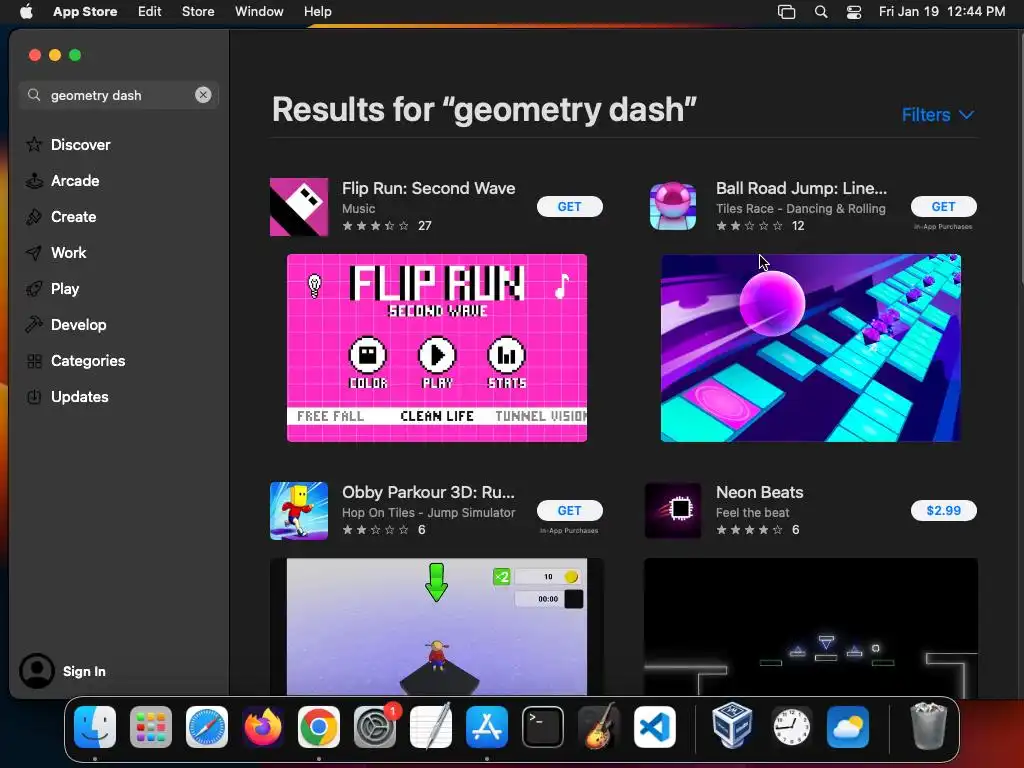Screen dimensions: 1024x768
Task: Click the date and time in menu bar
Action: 942,12
